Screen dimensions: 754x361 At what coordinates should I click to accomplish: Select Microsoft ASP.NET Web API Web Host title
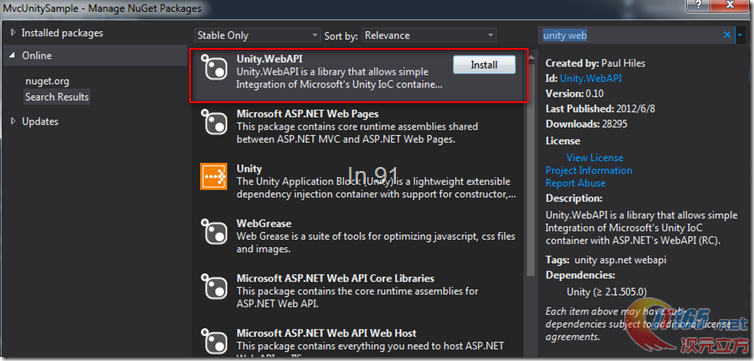pos(326,333)
